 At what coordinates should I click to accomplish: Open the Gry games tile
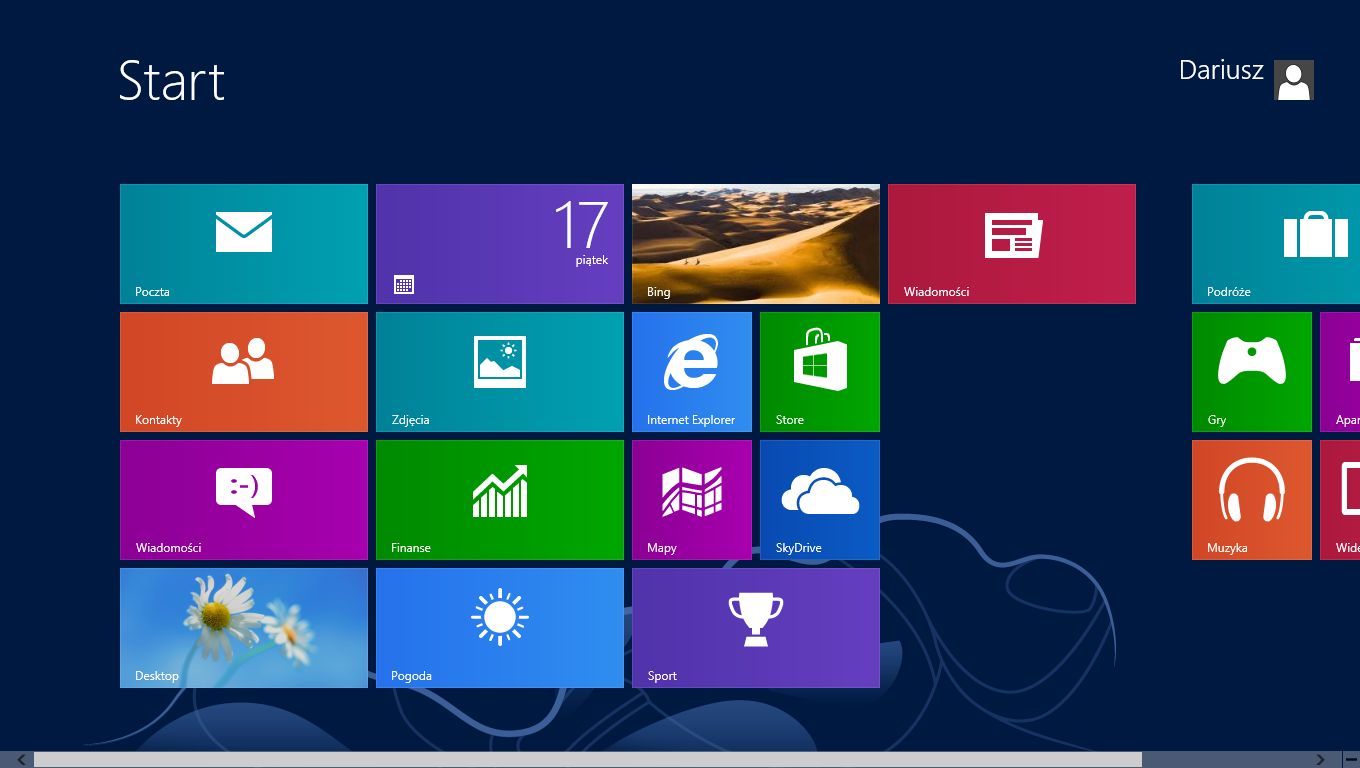pyautogui.click(x=1252, y=372)
